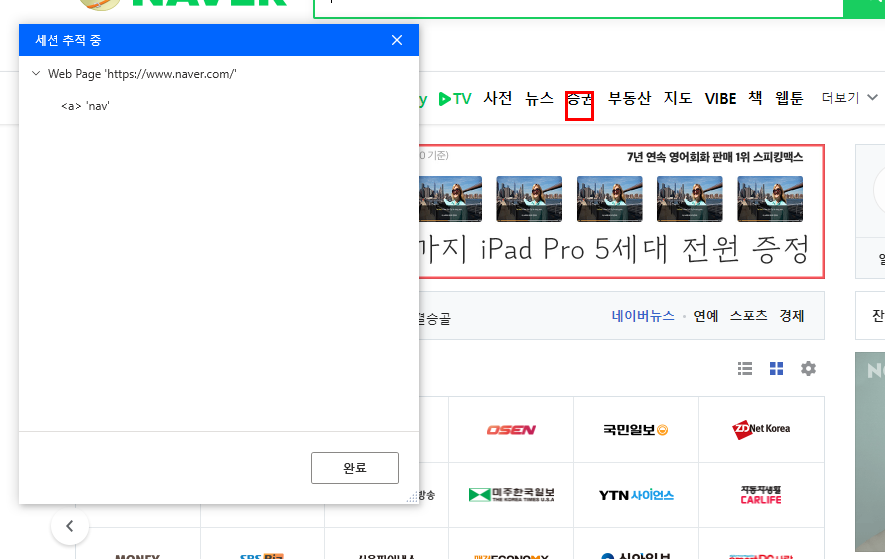The width and height of the screenshot is (885, 559).
Task: Open the 연예 news link
Action: pos(706,316)
